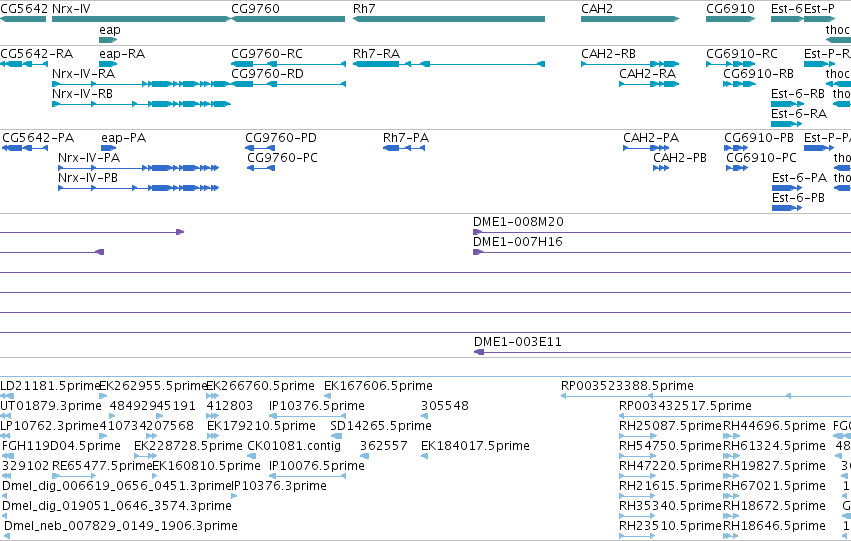Select protein Rh7-PA

[x=406, y=138]
